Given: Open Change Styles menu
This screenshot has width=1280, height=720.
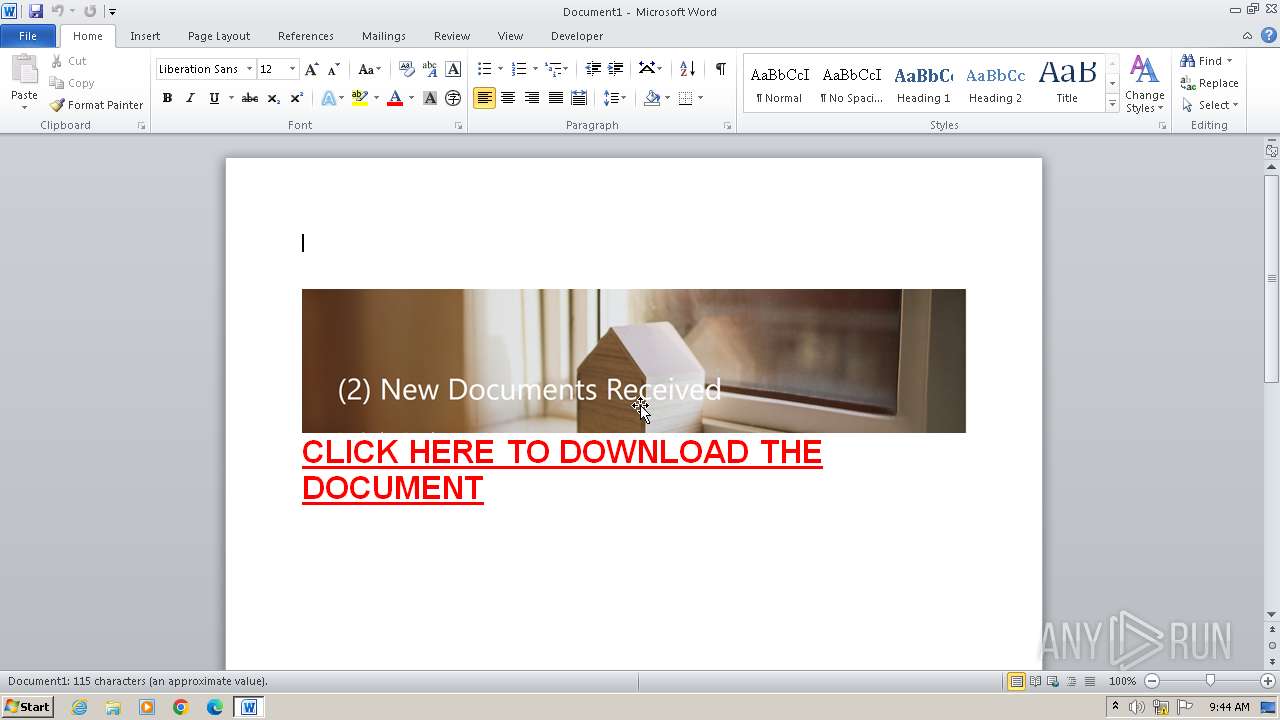Looking at the screenshot, I should [1144, 84].
